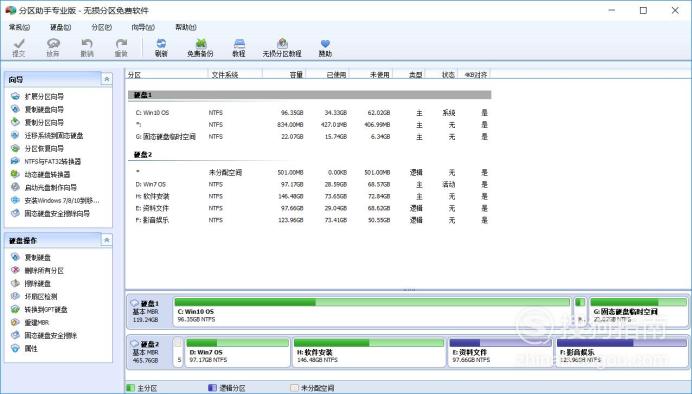692x394 pixels.
Task: Click the 已使用 column header
Action: (327, 75)
